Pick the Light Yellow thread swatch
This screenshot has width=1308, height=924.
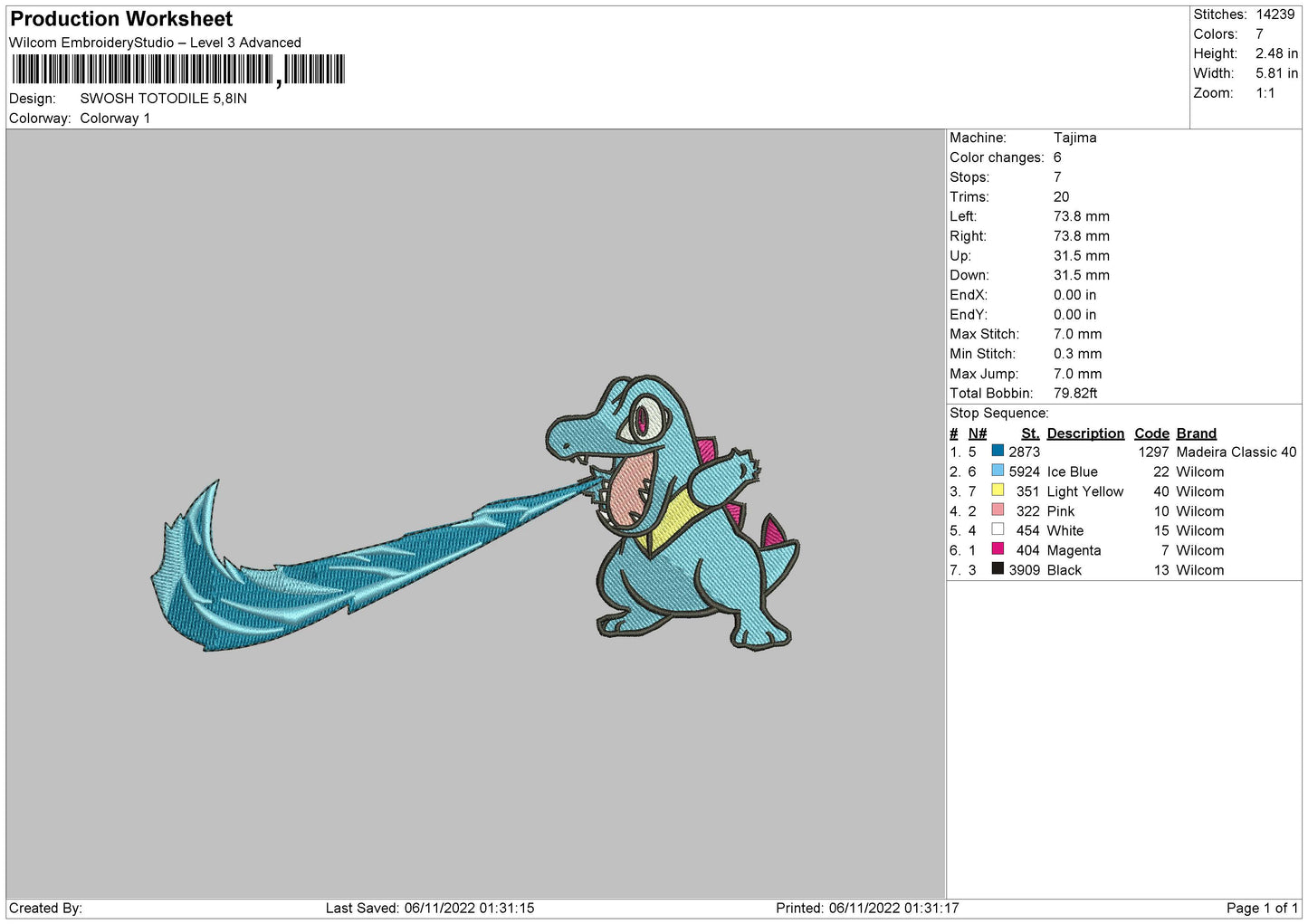point(998,491)
